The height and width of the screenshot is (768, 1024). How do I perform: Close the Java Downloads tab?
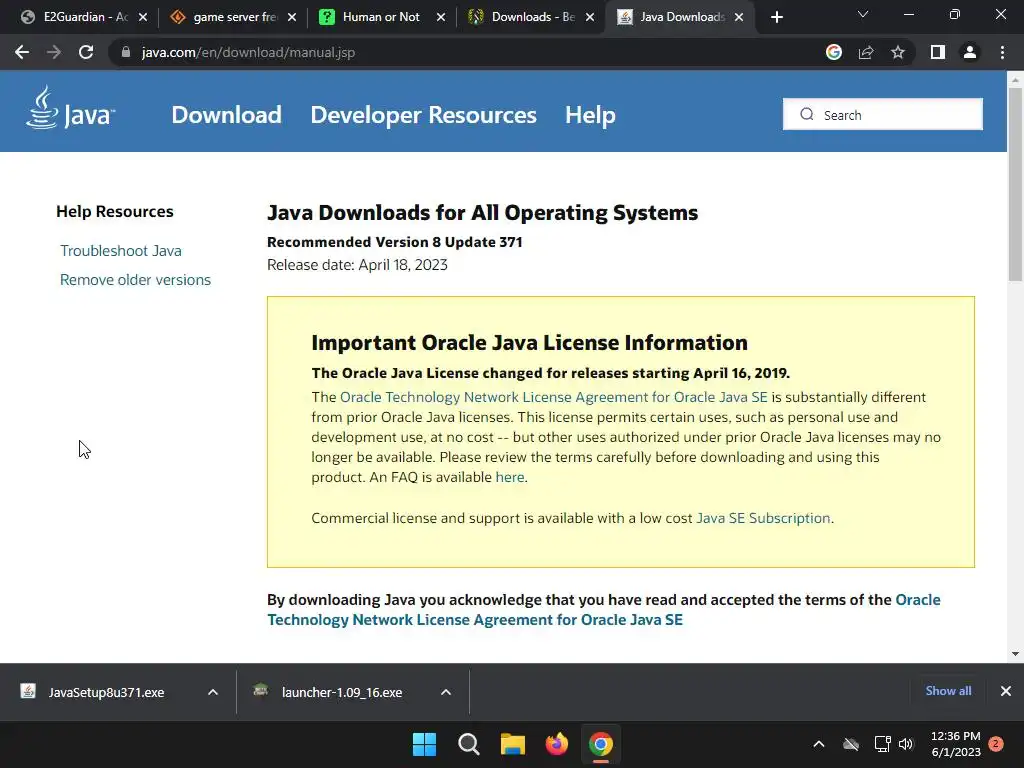(739, 17)
